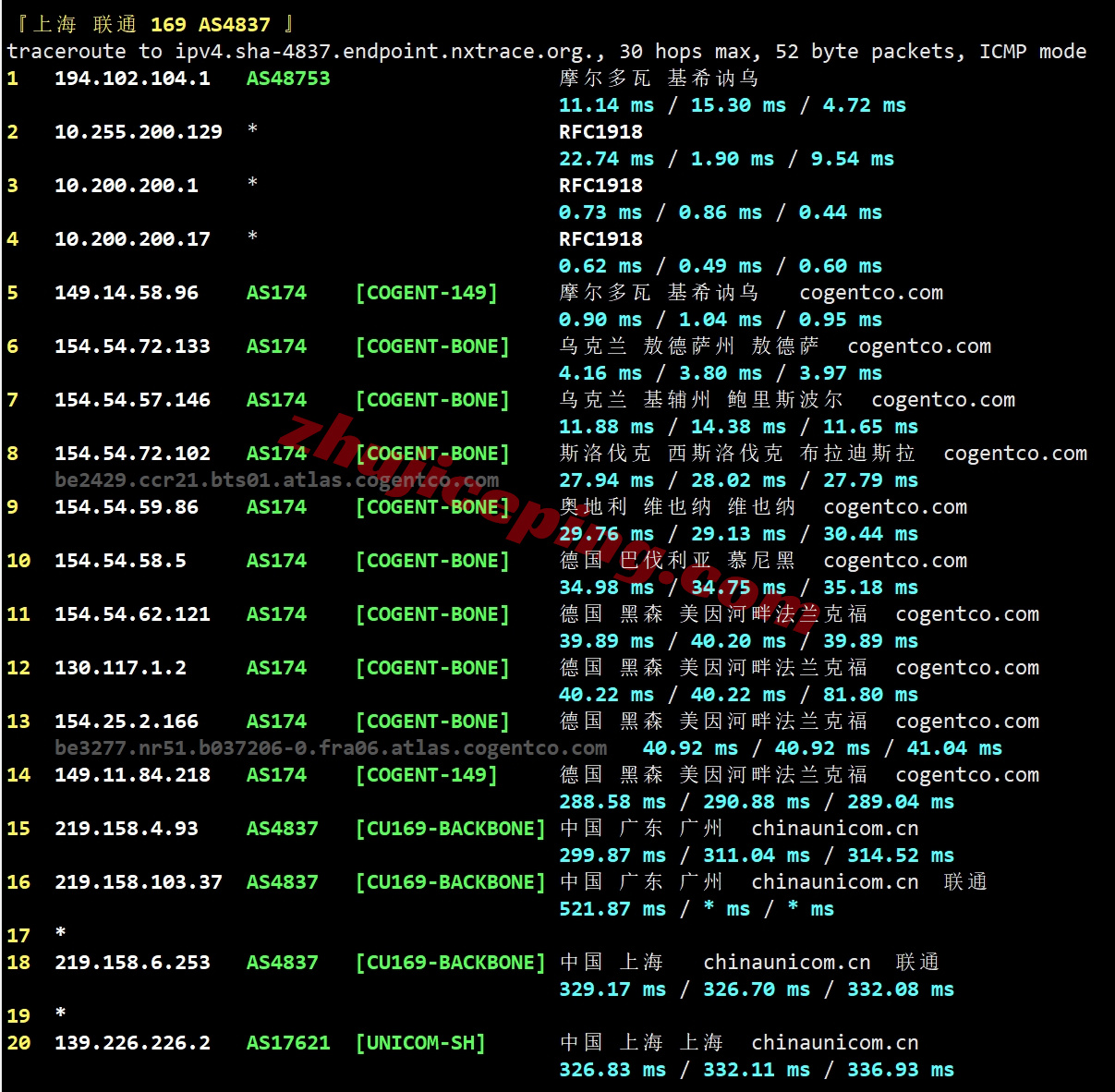1115x1092 pixels.
Task: Click IP 154.25.2.166 at hop 13
Action: click(127, 722)
